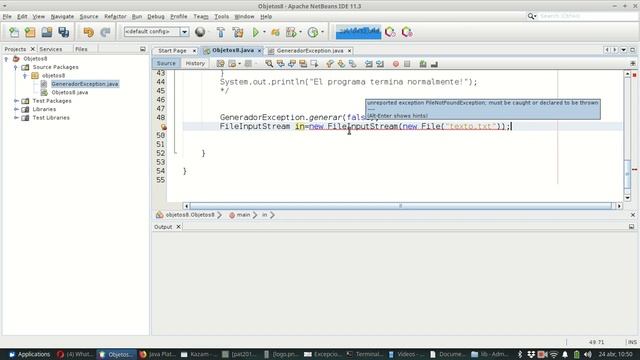Image resolution: width=640 pixels, height=360 pixels.
Task: Build project with the hammer icon
Action: click(x=221, y=32)
